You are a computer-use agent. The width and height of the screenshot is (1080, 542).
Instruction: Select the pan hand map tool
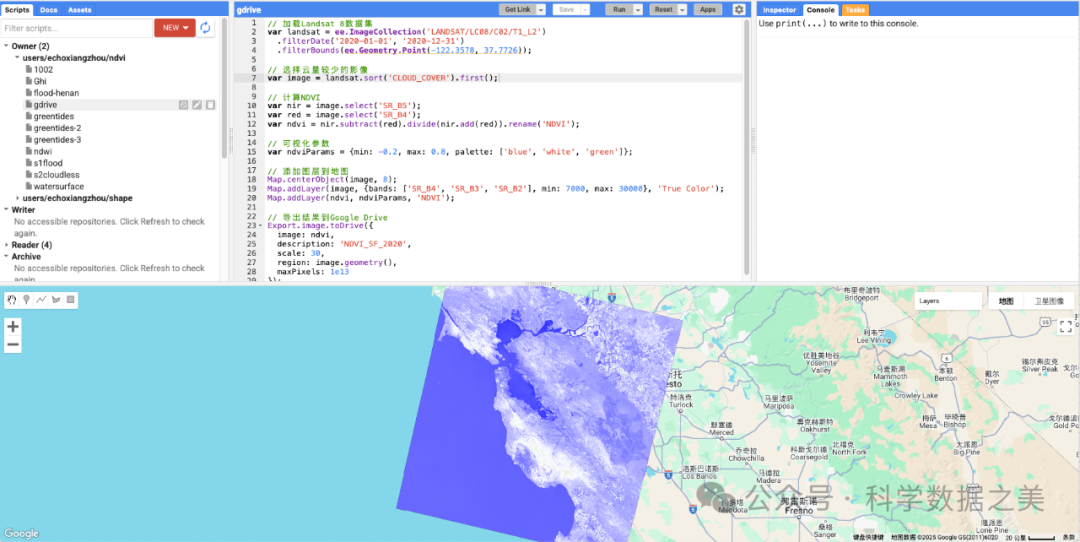(x=12, y=299)
